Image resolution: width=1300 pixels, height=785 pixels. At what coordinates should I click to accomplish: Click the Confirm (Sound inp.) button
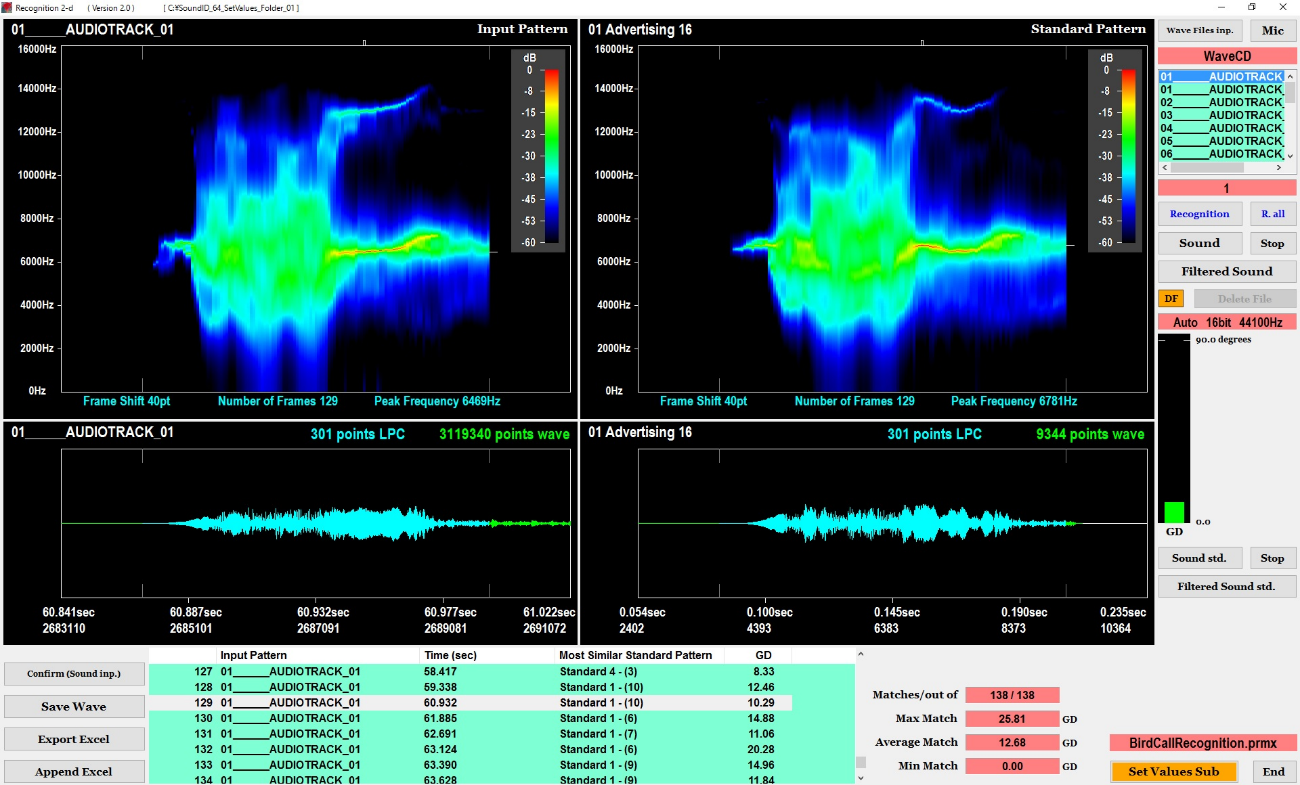[74, 674]
